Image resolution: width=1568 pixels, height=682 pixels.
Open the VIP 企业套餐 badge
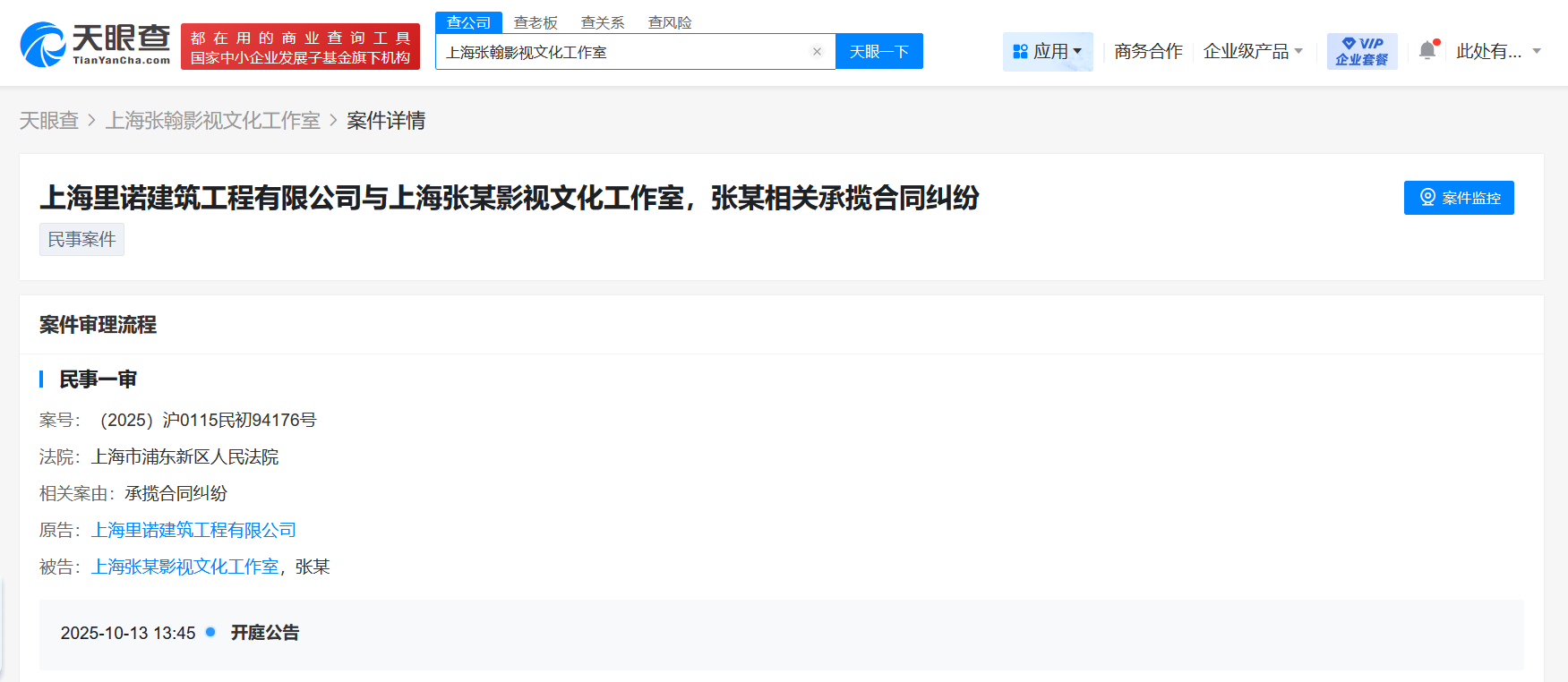coord(1362,51)
